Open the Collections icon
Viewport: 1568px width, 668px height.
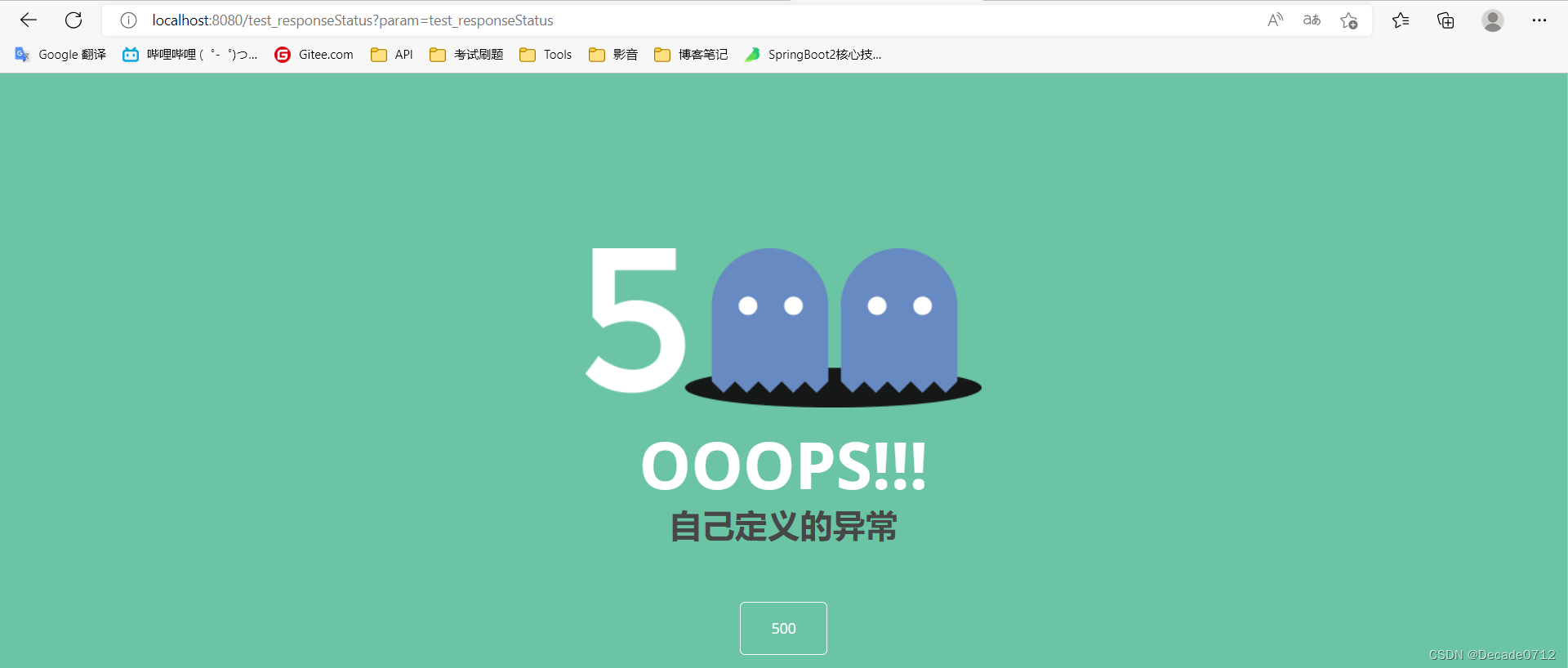[1445, 20]
